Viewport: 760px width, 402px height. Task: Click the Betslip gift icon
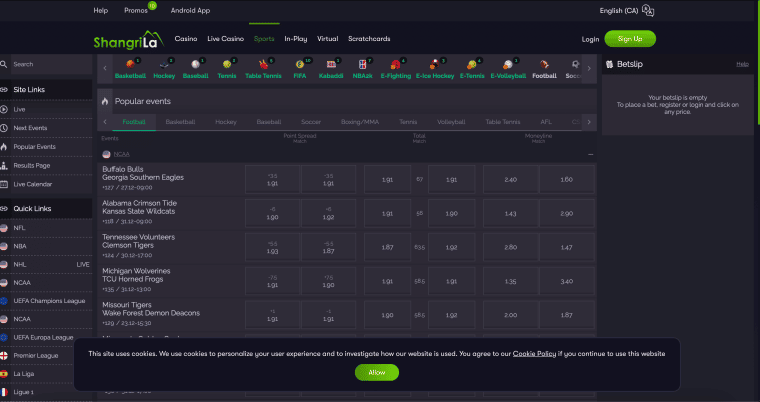pyautogui.click(x=609, y=64)
